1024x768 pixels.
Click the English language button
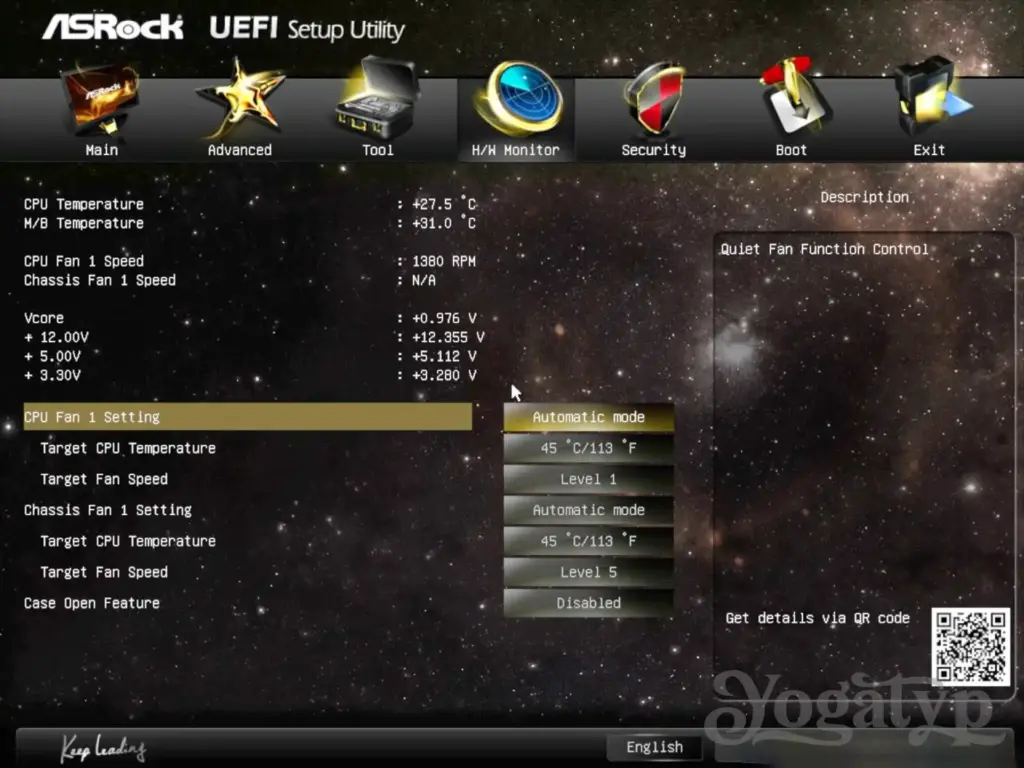654,747
